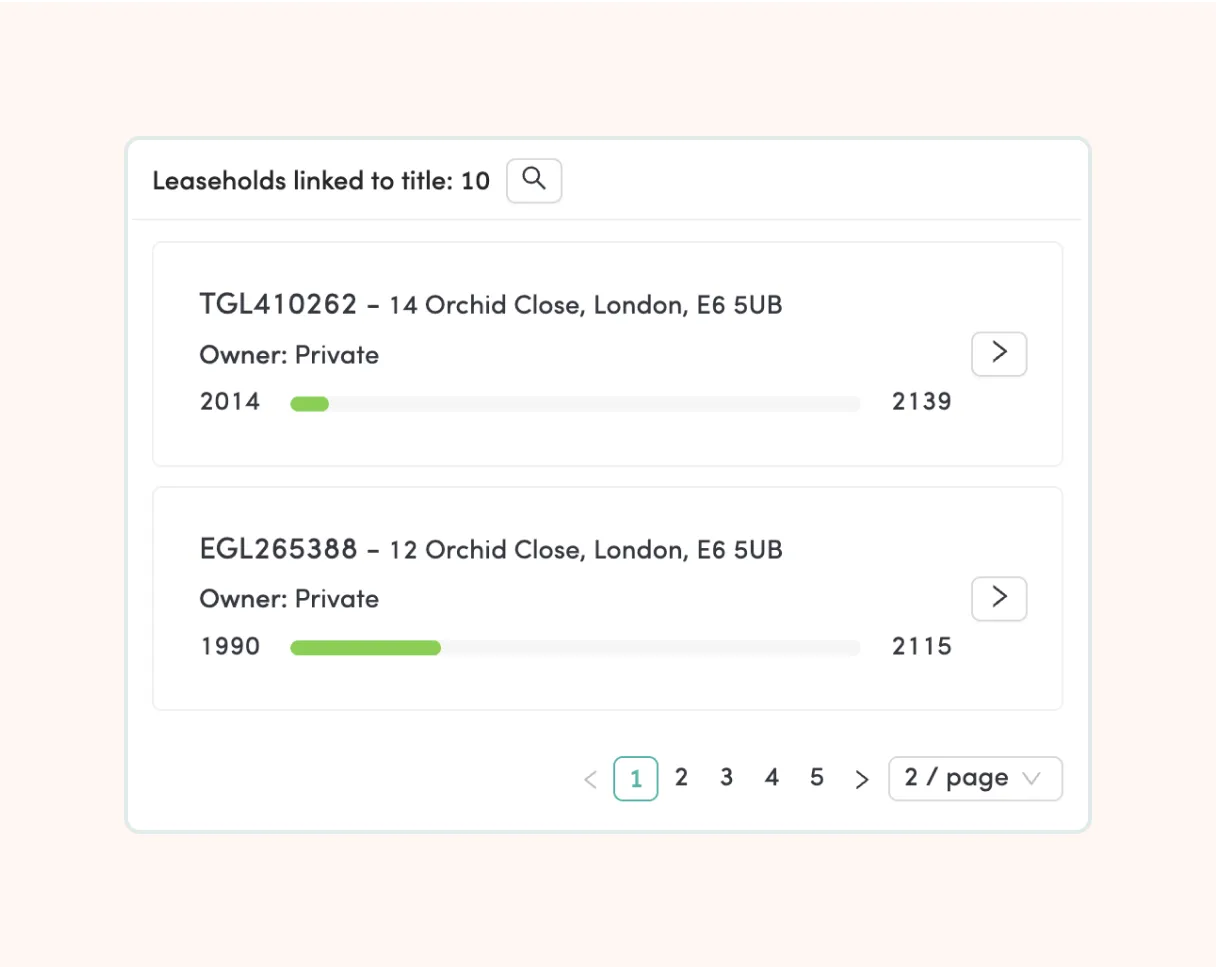Viewport: 1216px width, 967px height.
Task: Jump to page 5 in pagination
Action: (817, 778)
